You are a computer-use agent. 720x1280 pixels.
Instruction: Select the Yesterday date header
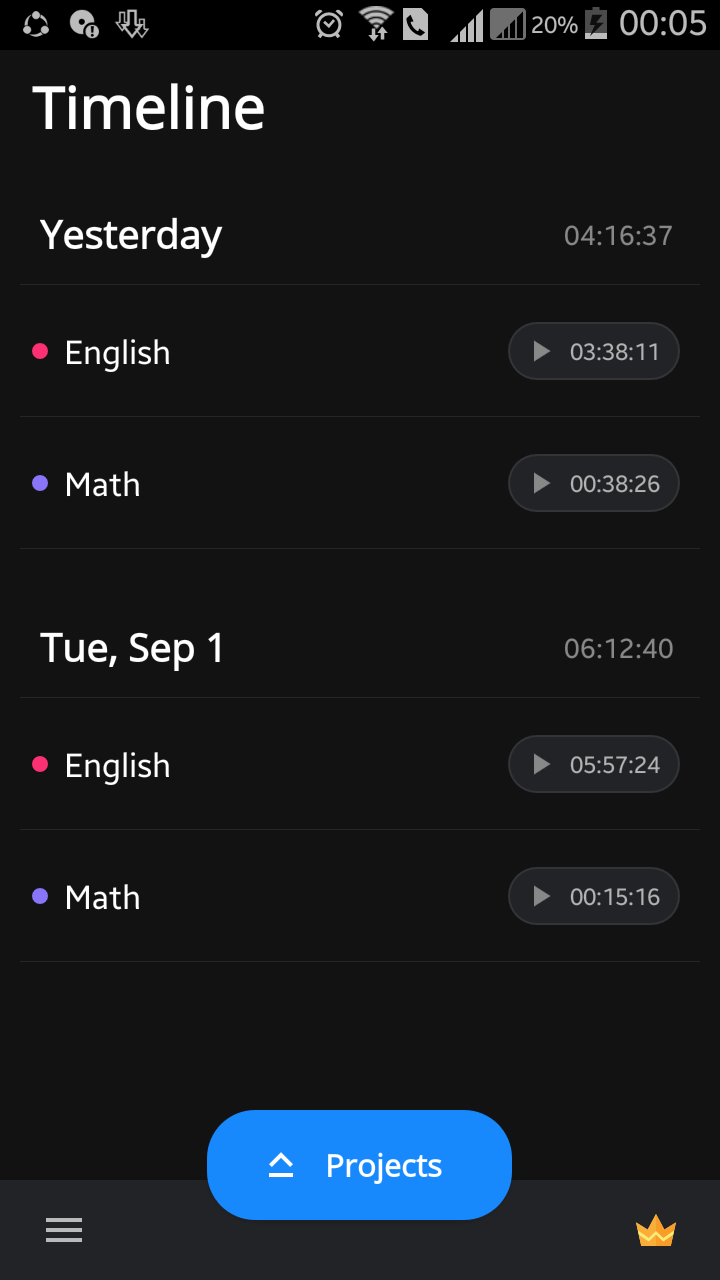pyautogui.click(x=131, y=235)
